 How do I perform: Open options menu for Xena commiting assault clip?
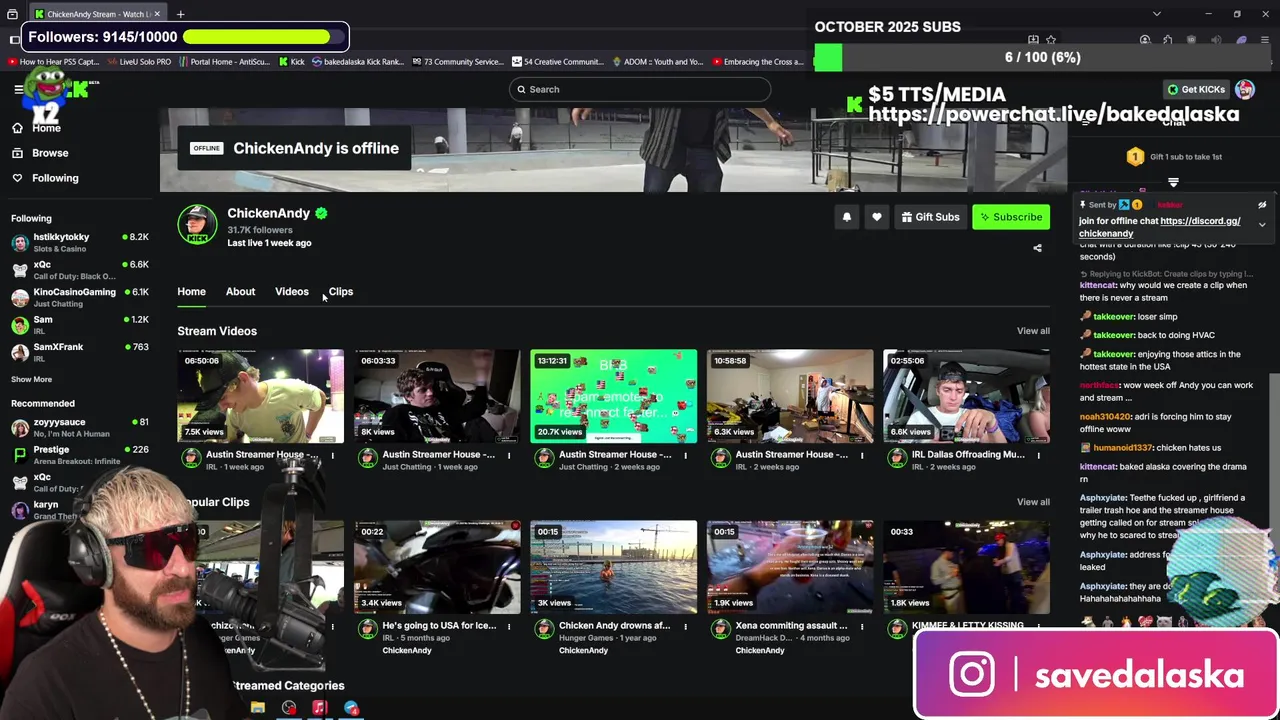[x=862, y=627]
